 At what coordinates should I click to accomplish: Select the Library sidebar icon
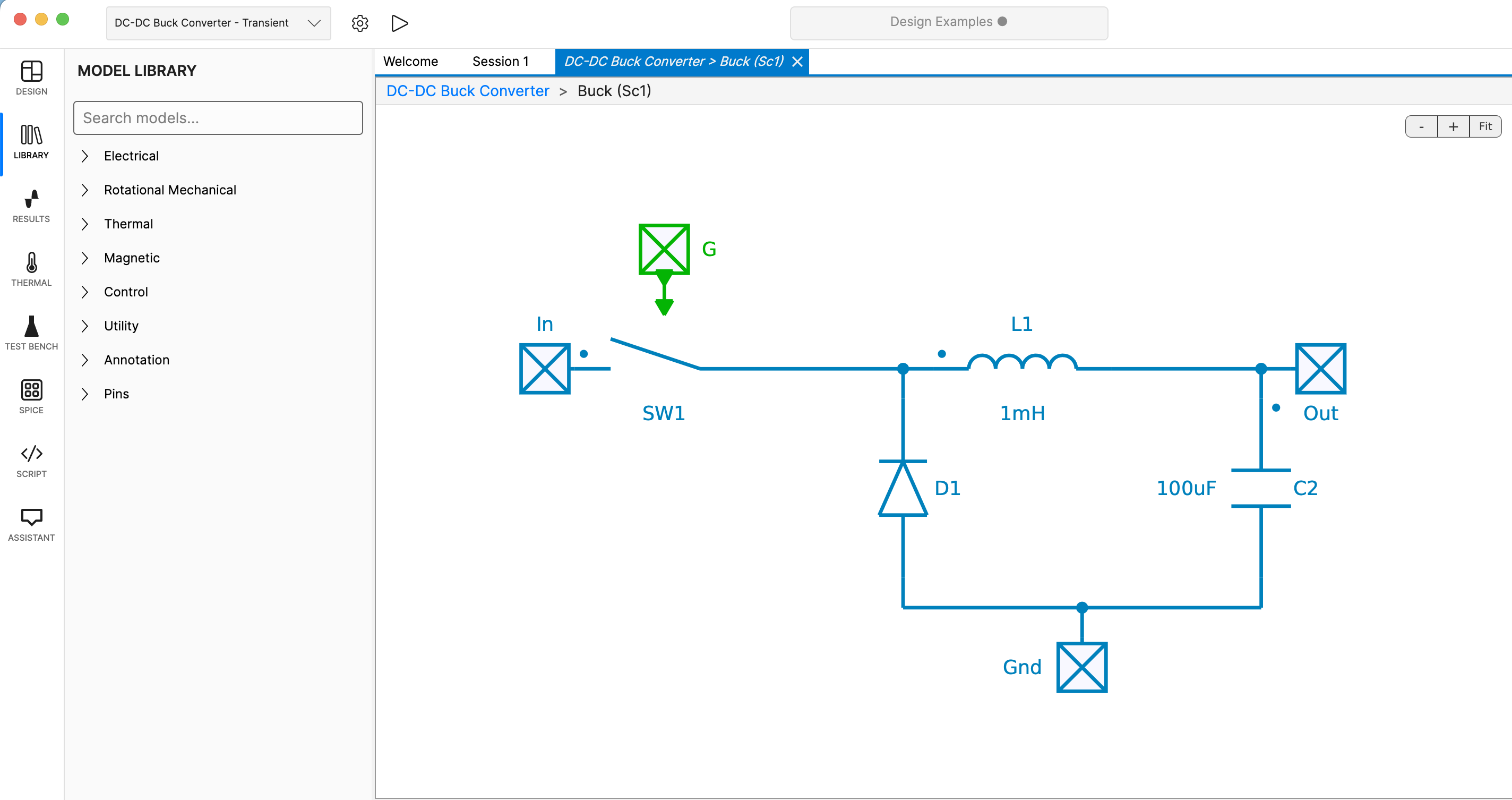31,141
